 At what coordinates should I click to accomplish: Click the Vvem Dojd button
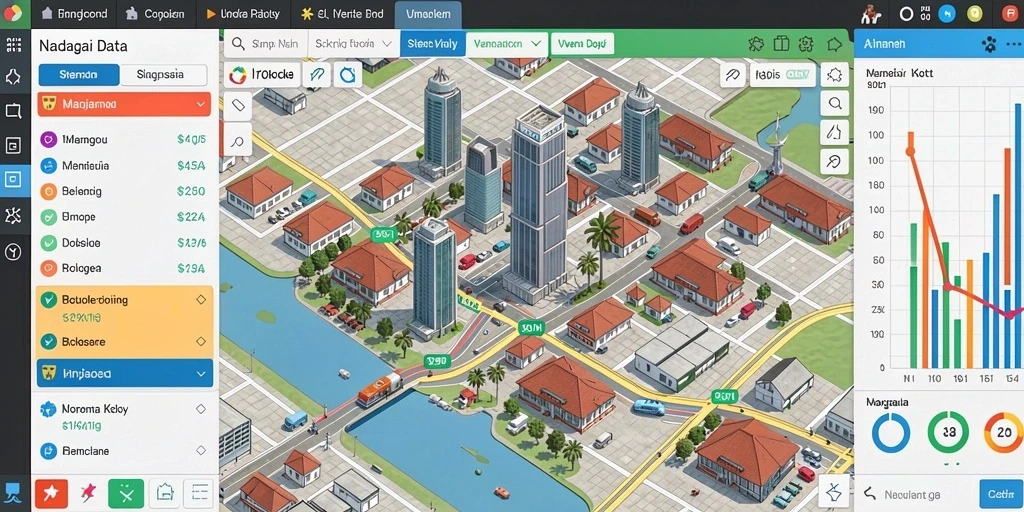tap(582, 44)
